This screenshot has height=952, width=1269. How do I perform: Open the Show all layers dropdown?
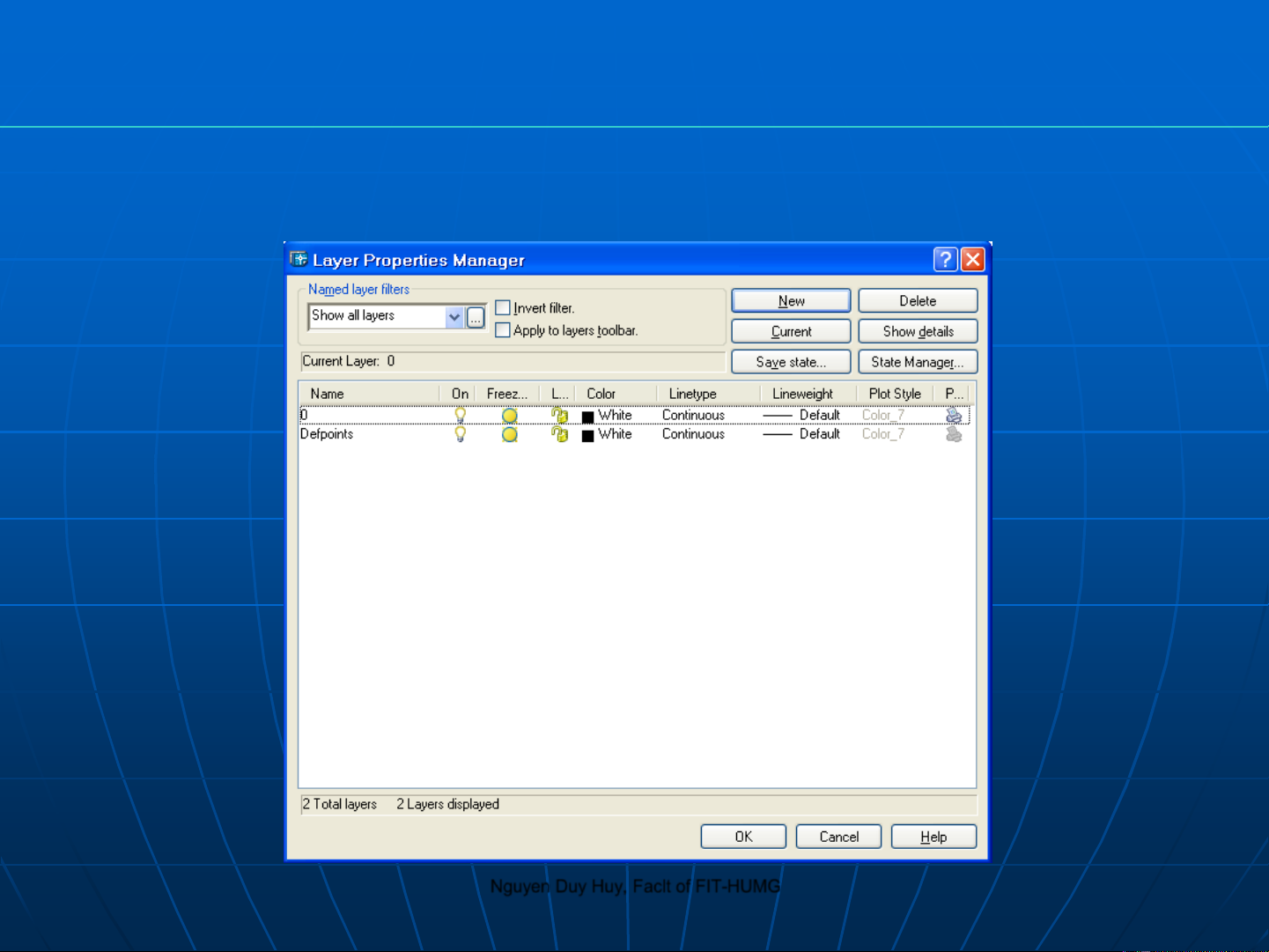click(x=454, y=317)
